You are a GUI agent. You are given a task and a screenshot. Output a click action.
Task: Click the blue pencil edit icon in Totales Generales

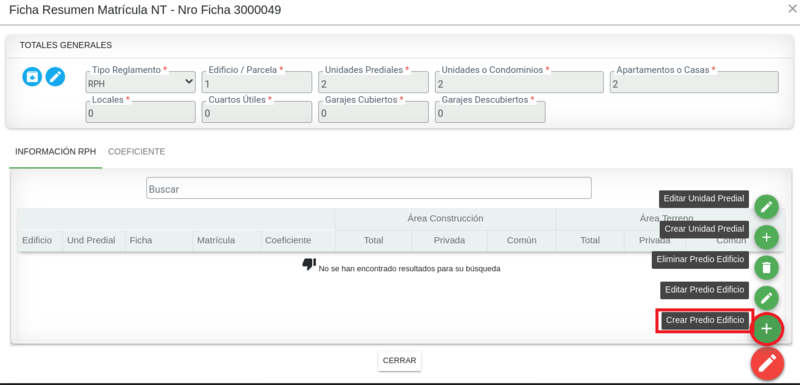pos(55,77)
